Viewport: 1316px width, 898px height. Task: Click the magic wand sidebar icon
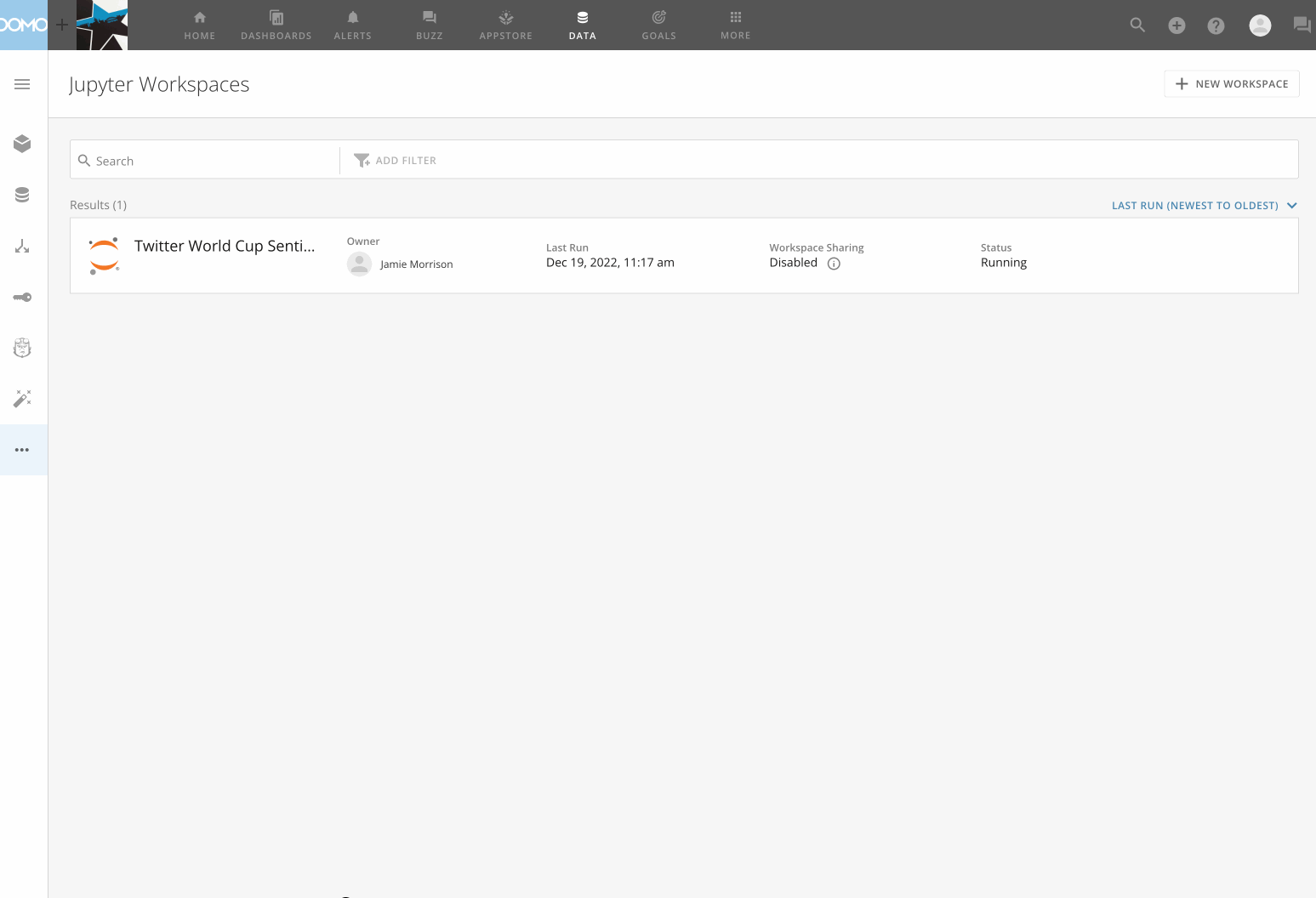click(x=22, y=399)
